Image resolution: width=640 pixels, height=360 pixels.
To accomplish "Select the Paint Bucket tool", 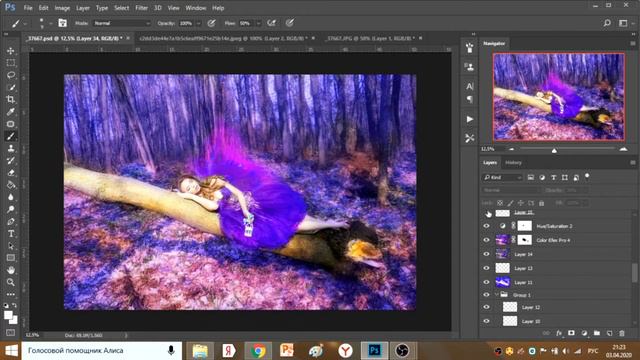I will point(11,185).
